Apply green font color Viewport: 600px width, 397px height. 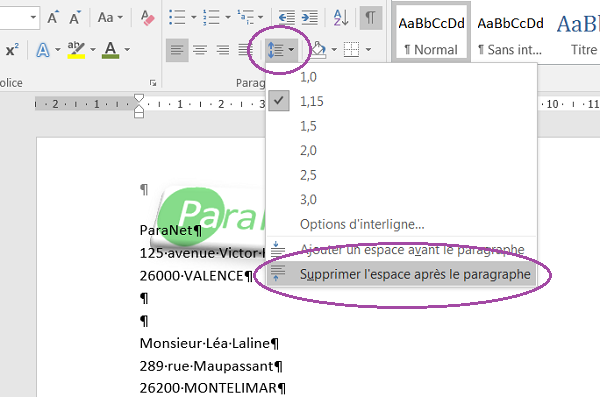[x=111, y=50]
